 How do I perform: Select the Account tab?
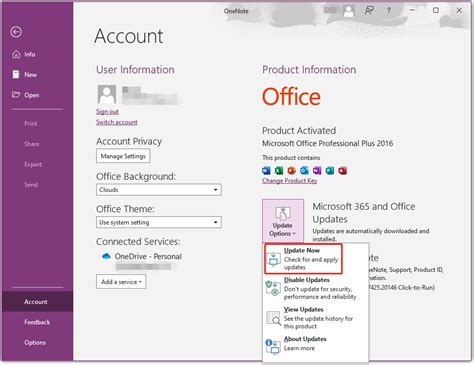pyautogui.click(x=37, y=302)
